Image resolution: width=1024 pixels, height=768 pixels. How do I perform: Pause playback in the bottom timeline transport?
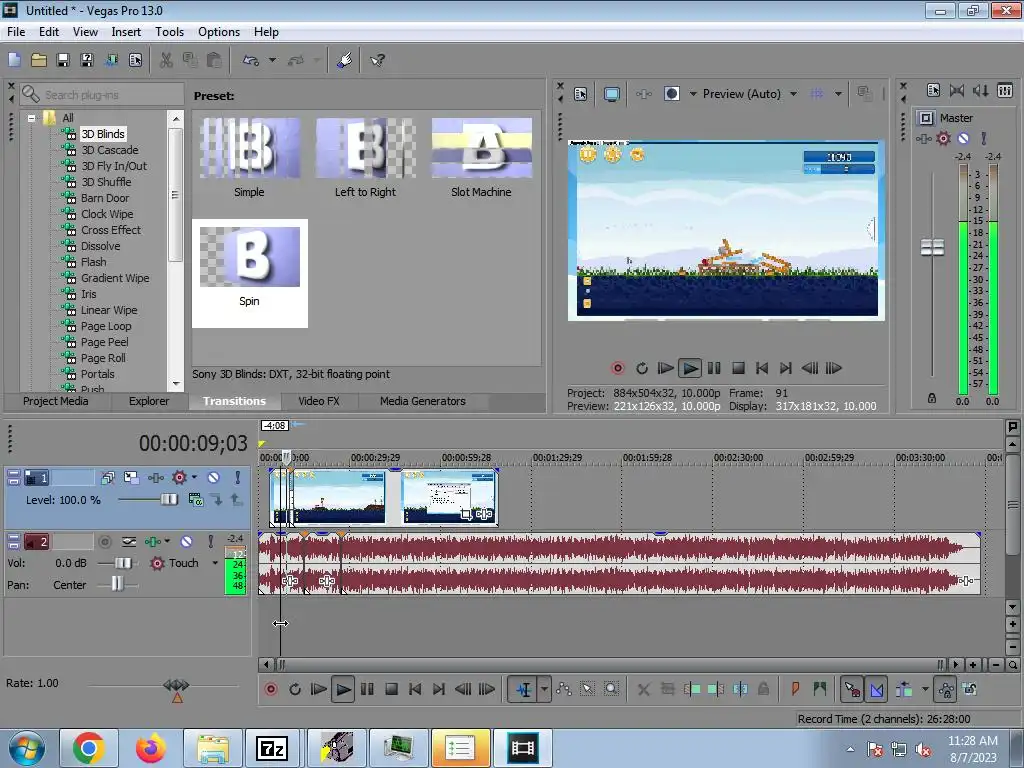[367, 689]
